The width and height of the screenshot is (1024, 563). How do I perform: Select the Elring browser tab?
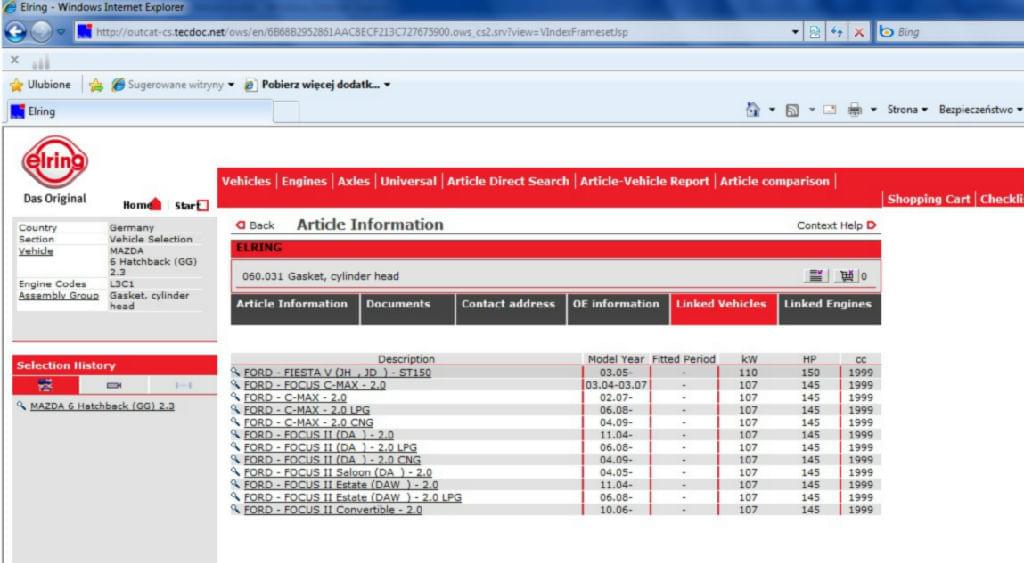(x=140, y=112)
